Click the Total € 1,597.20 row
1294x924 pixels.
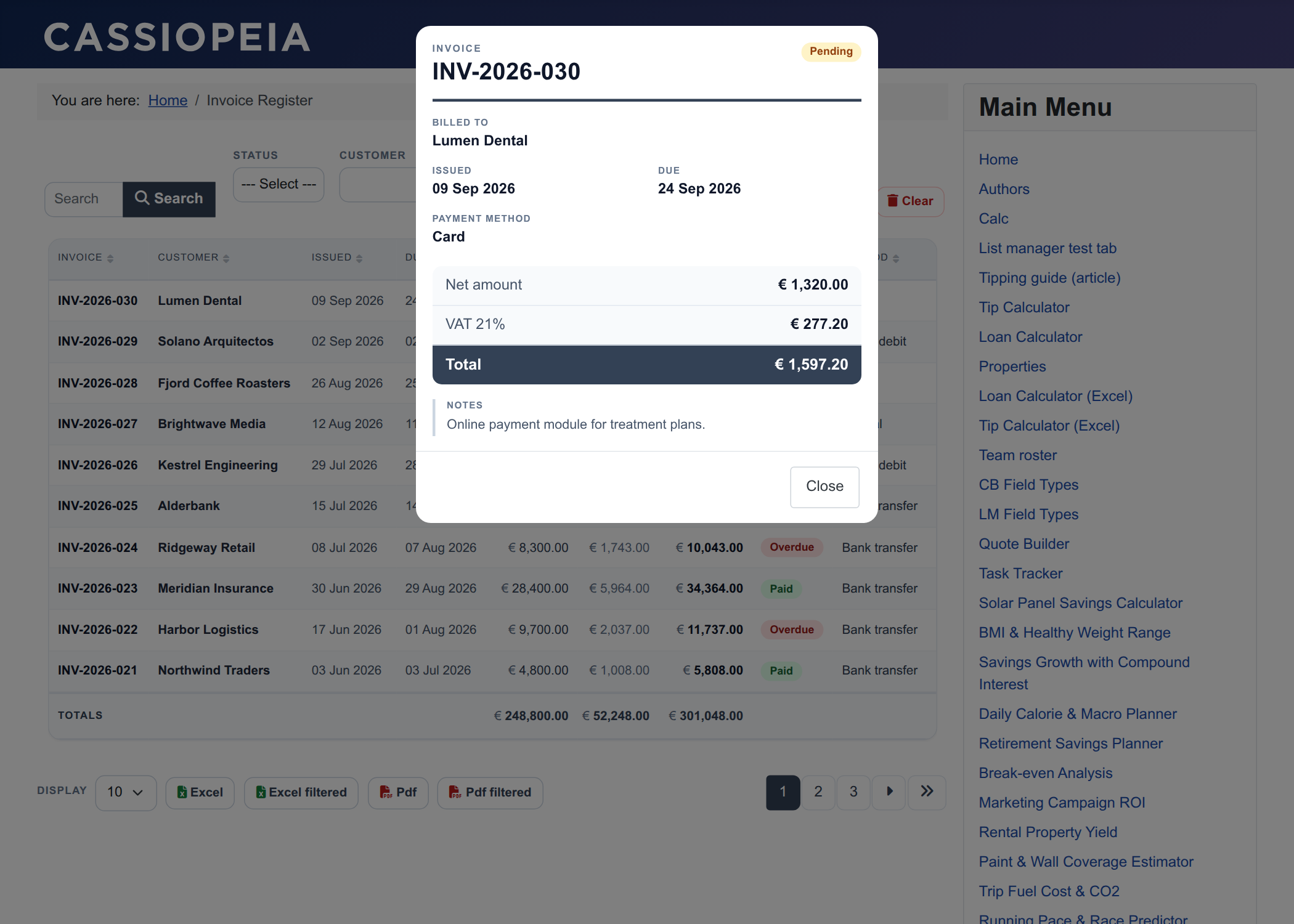tap(646, 365)
